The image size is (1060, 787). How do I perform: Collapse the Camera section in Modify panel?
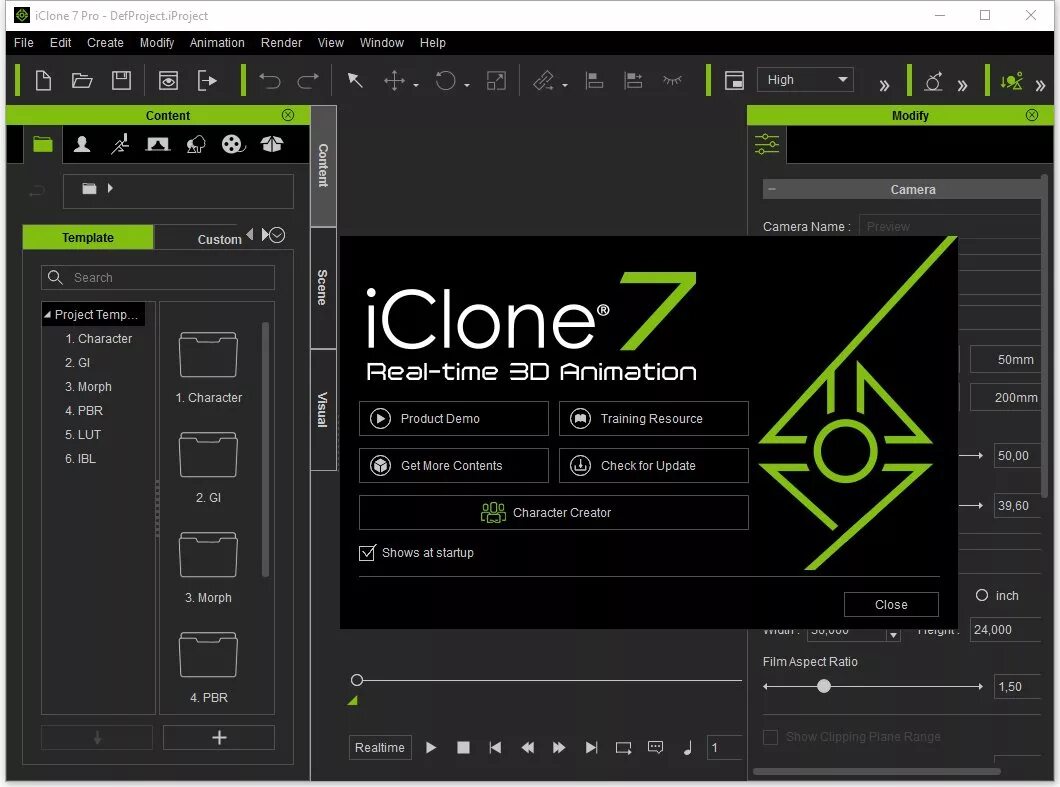tap(771, 189)
